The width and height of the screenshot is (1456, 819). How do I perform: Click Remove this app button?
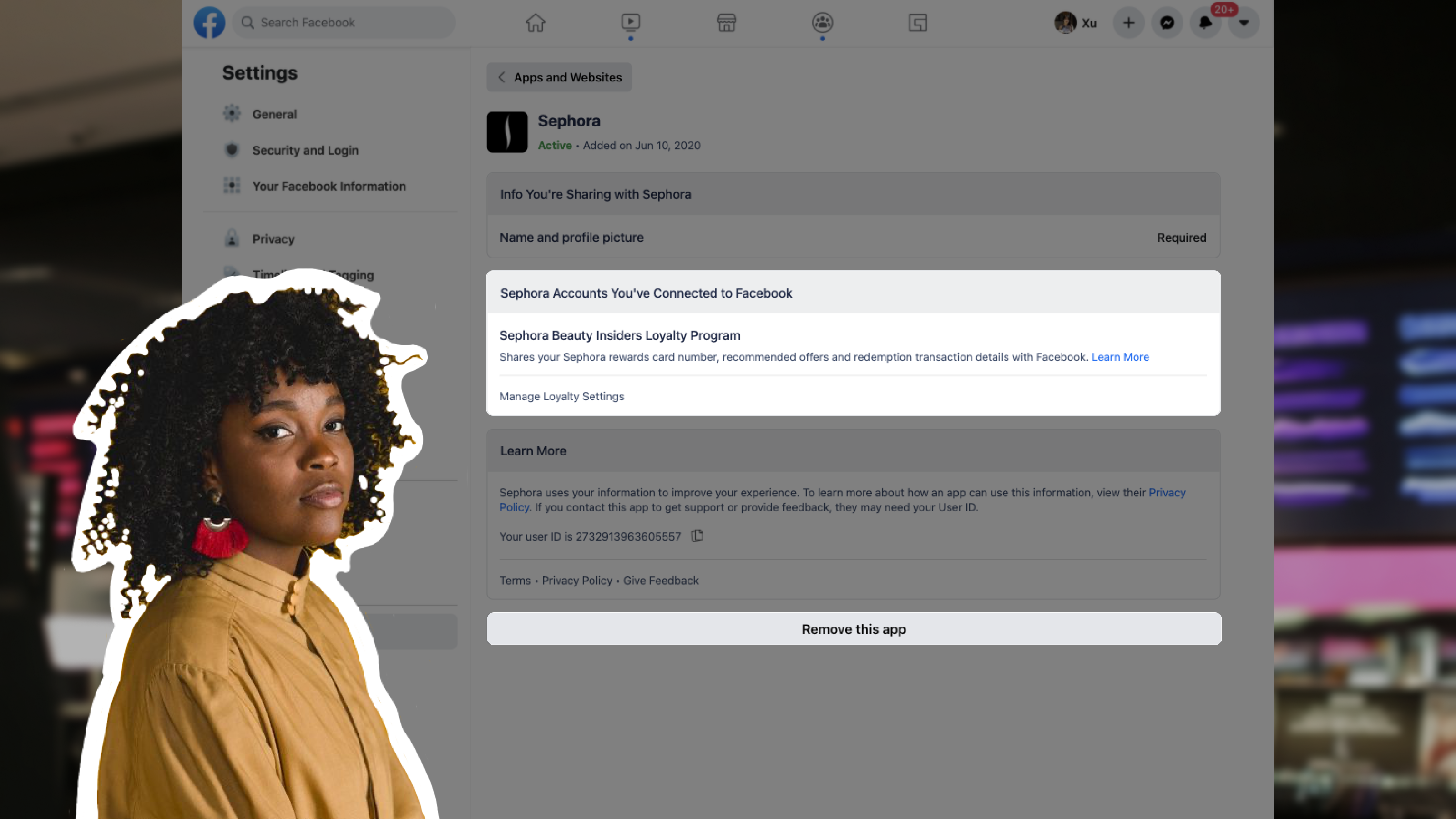[854, 629]
